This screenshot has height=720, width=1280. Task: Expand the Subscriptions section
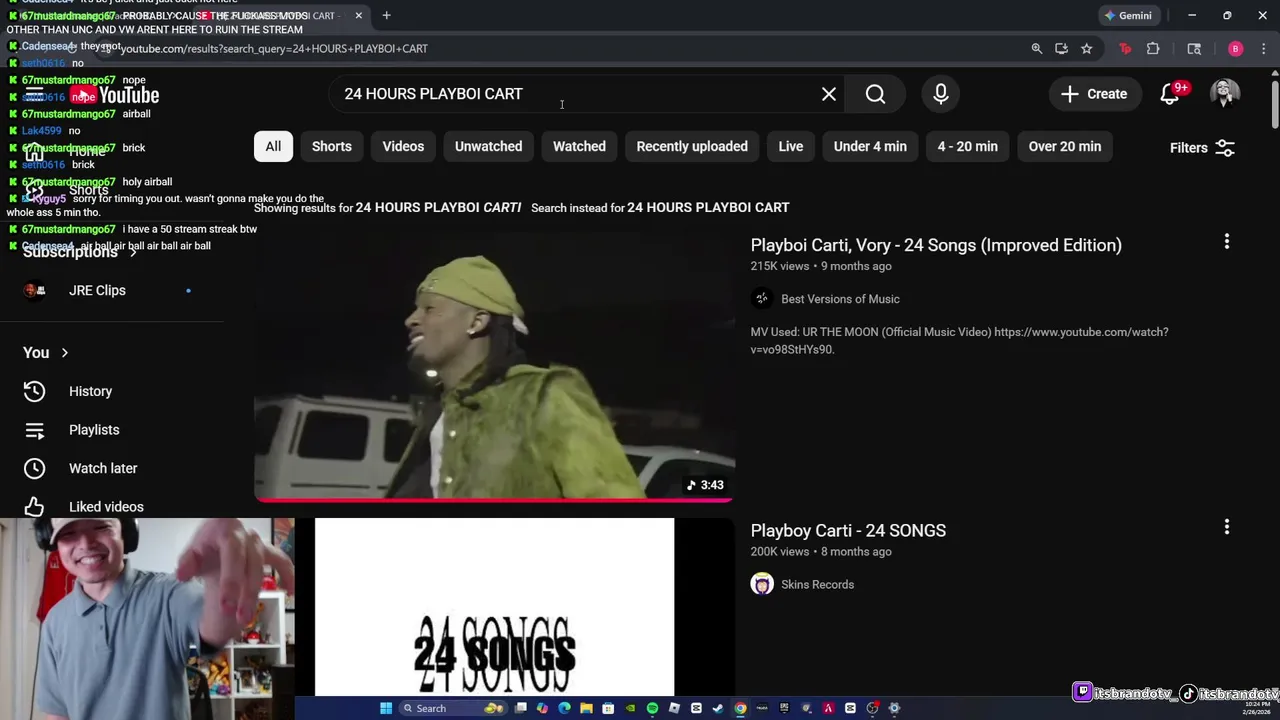coord(80,252)
